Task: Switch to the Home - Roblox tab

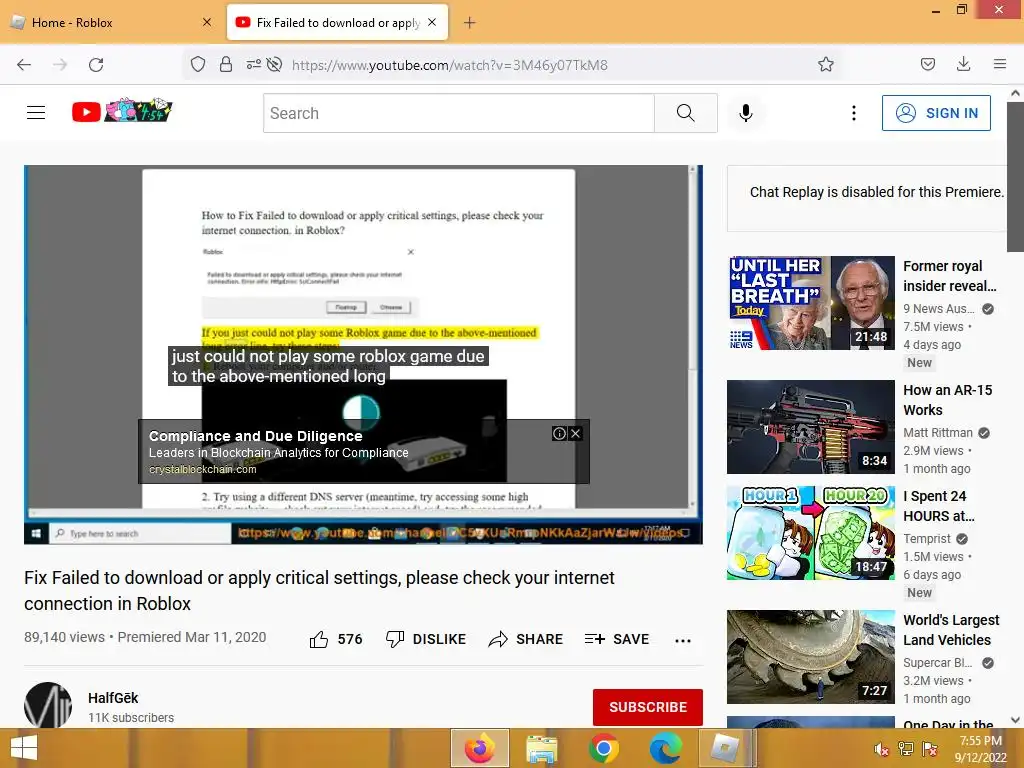Action: pos(108,23)
